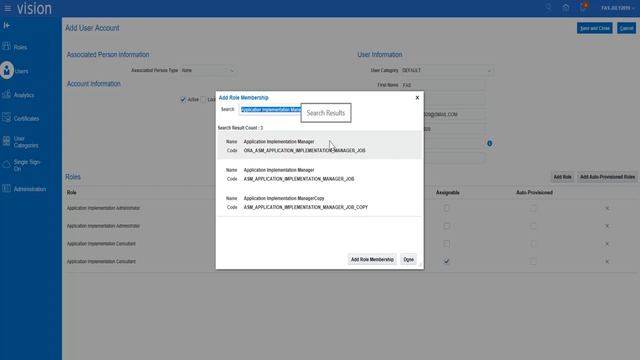Image resolution: width=640 pixels, height=360 pixels.
Task: Open the Certificates section icon
Action: 6,118
